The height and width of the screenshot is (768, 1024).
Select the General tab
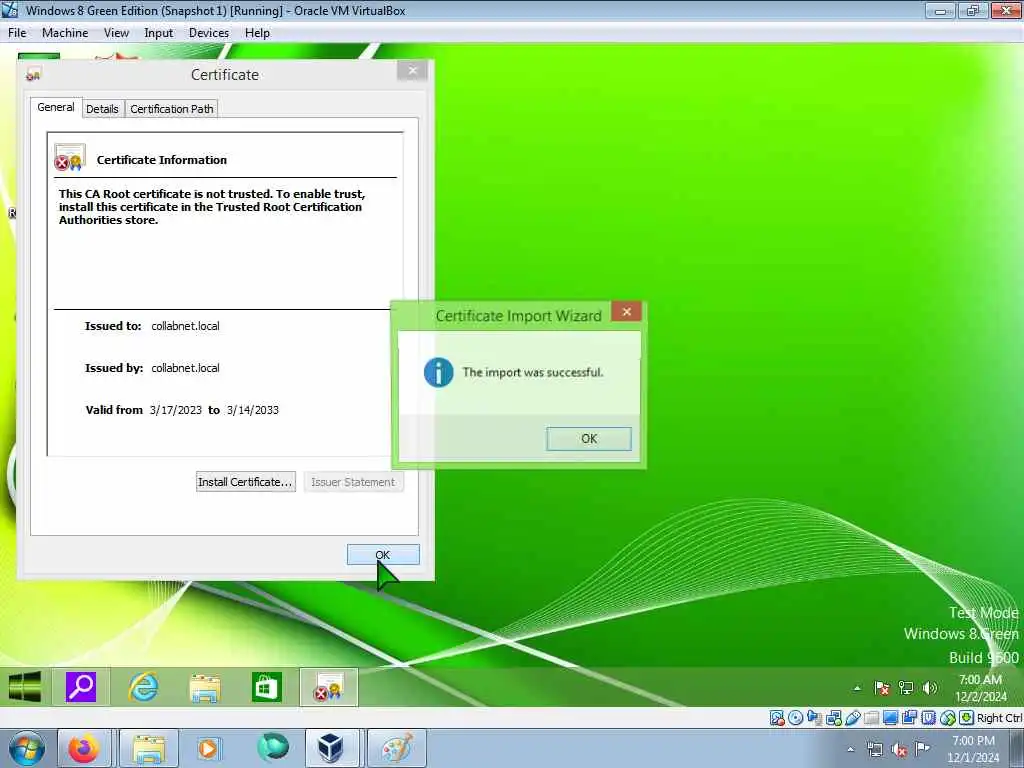tap(56, 107)
